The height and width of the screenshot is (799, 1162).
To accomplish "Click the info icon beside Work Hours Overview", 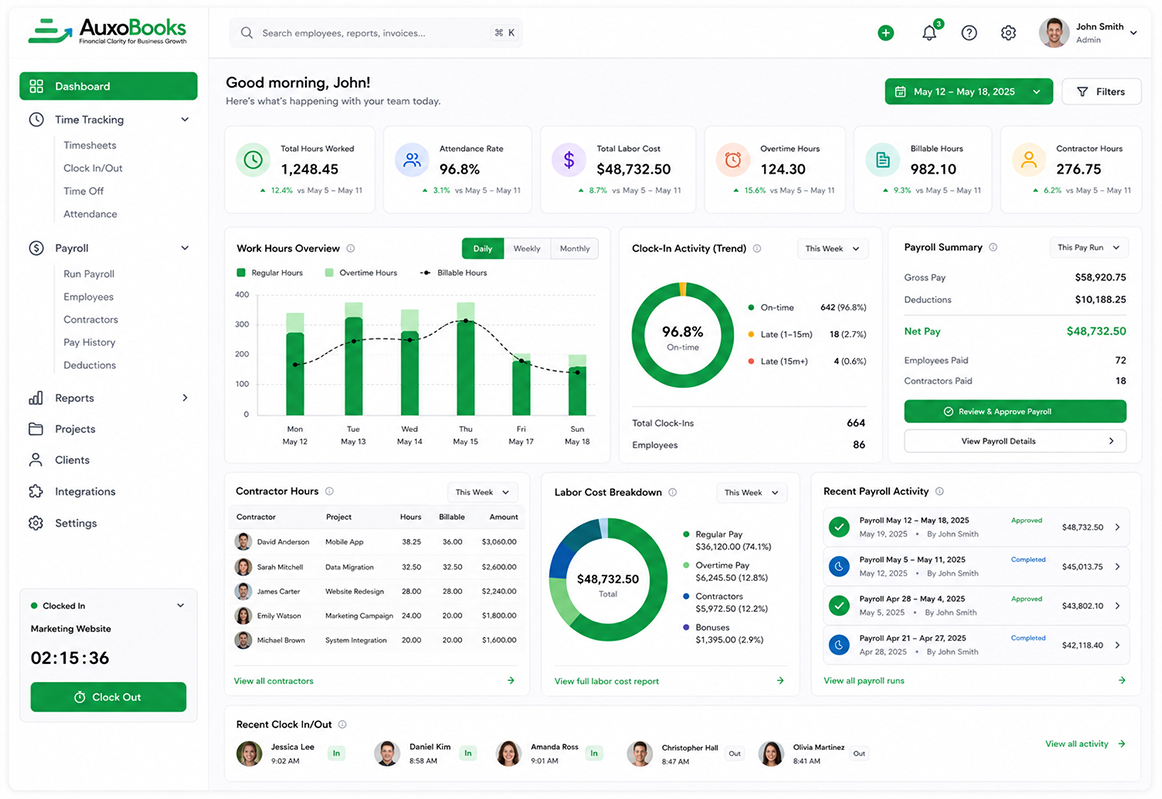I will pos(351,248).
